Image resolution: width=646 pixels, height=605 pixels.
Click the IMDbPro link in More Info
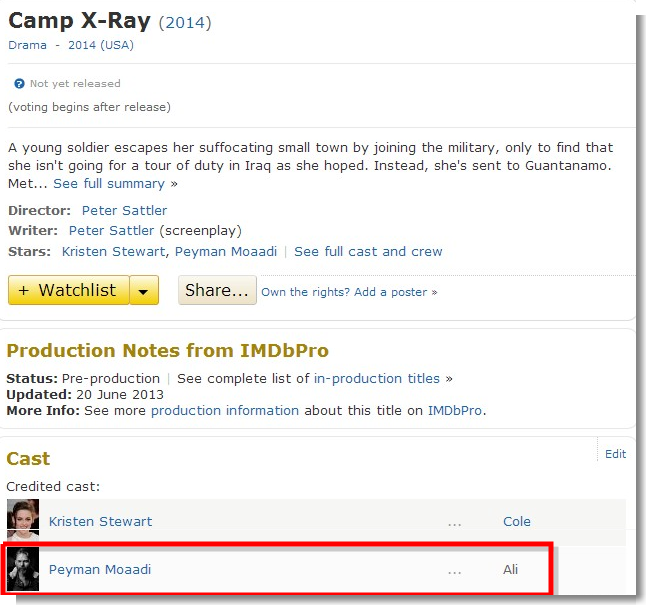455,410
